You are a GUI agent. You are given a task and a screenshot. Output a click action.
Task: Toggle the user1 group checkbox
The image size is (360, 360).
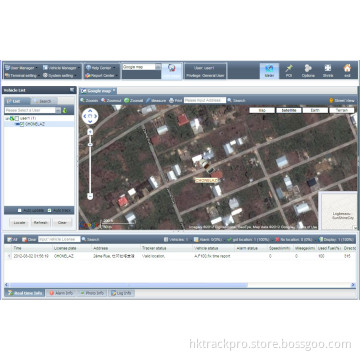pos(17,118)
